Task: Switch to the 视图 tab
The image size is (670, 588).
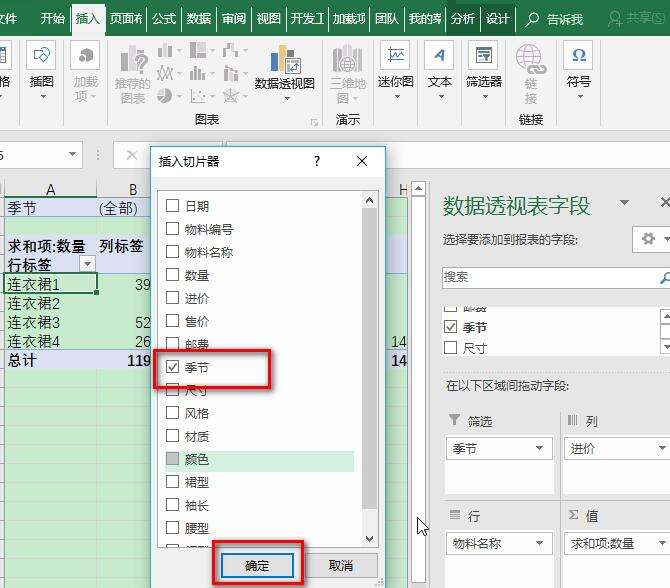Action: (x=268, y=19)
